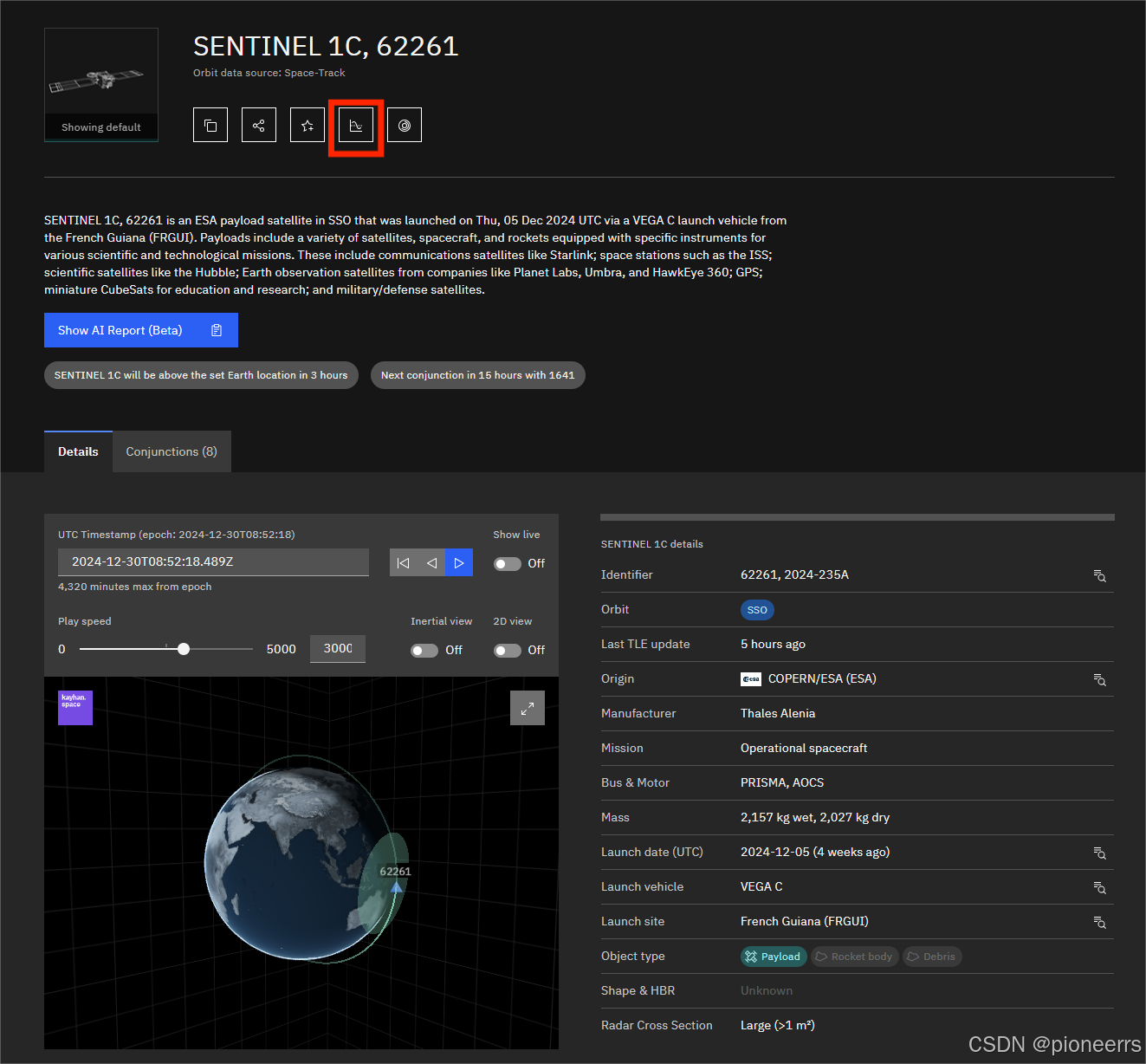This screenshot has width=1146, height=1064.
Task: Select the Payload object type tag
Action: [x=774, y=957]
